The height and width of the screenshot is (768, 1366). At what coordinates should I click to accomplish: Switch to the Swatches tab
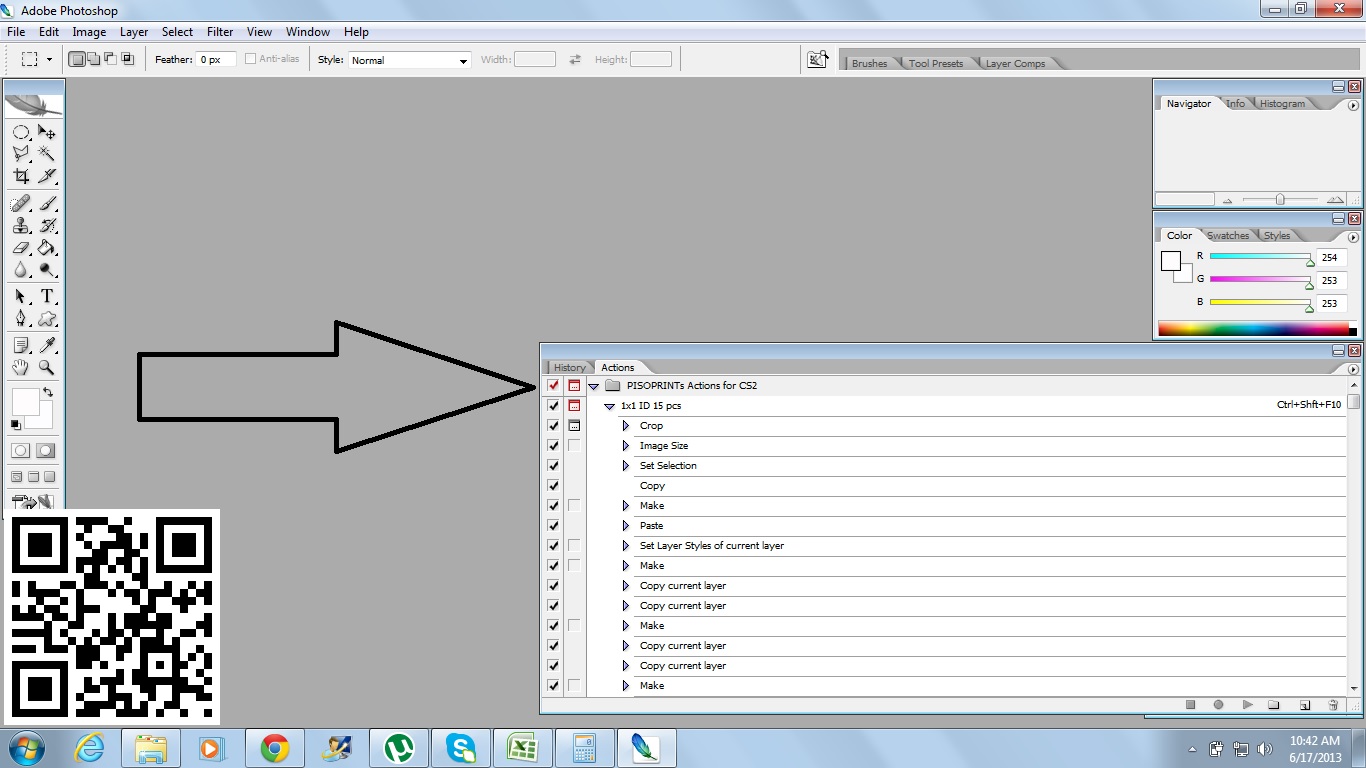(1228, 235)
